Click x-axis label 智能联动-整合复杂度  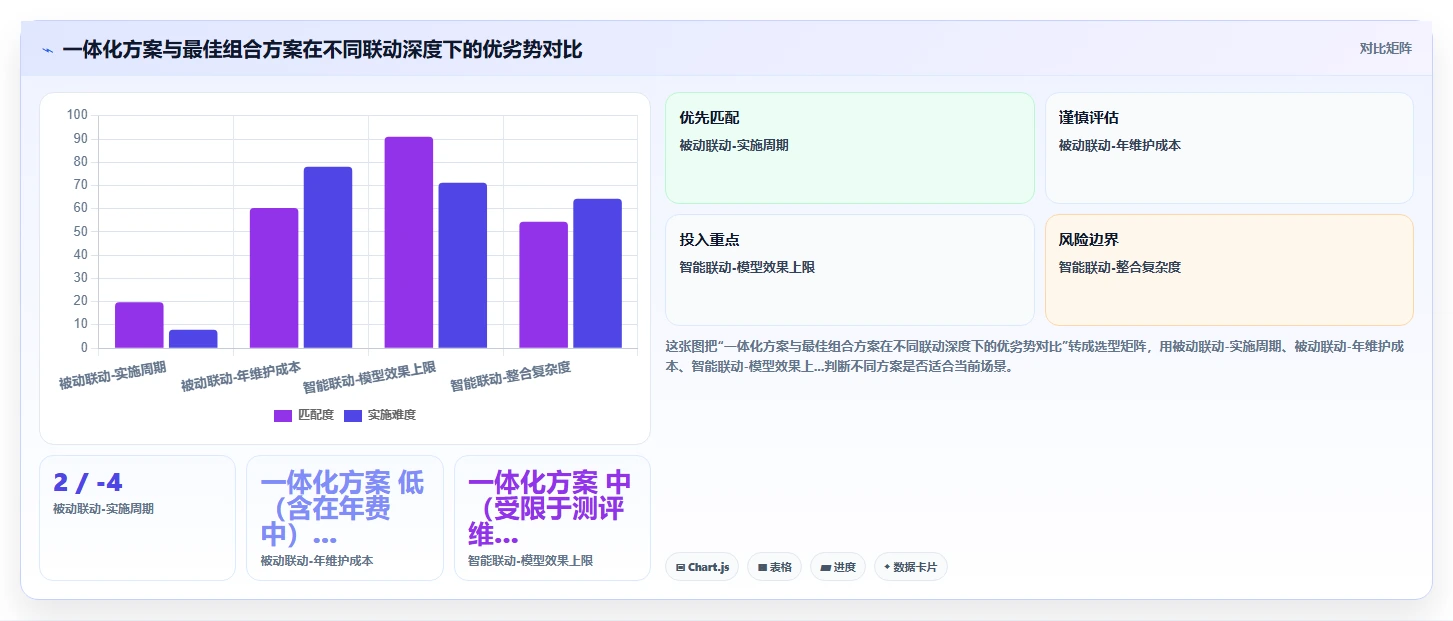click(510, 376)
